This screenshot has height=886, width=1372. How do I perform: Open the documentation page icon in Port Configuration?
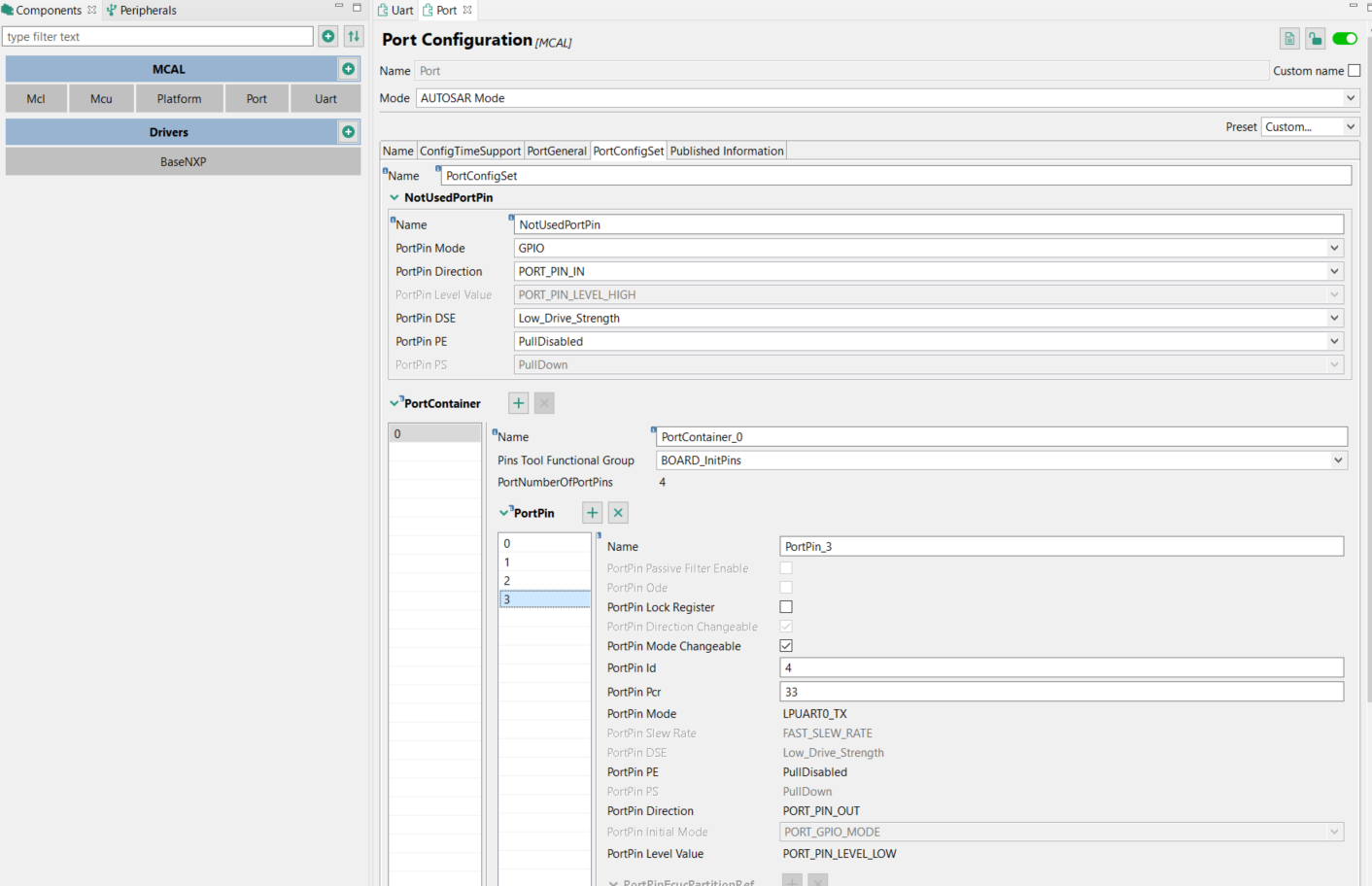[1289, 39]
